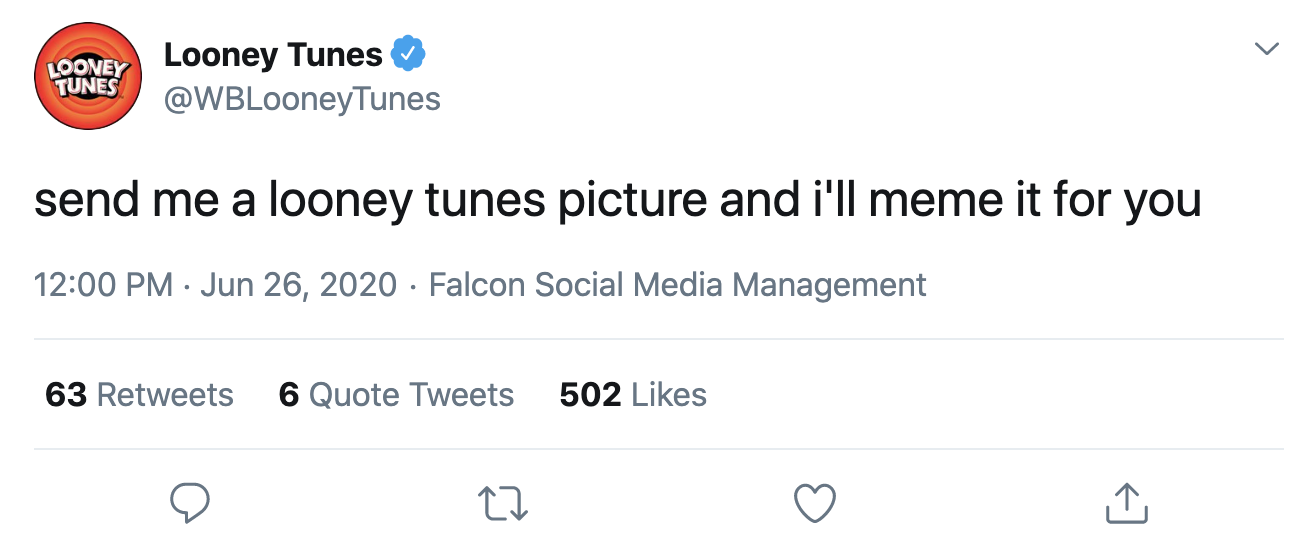Open the Looney Tunes display name

273,54
